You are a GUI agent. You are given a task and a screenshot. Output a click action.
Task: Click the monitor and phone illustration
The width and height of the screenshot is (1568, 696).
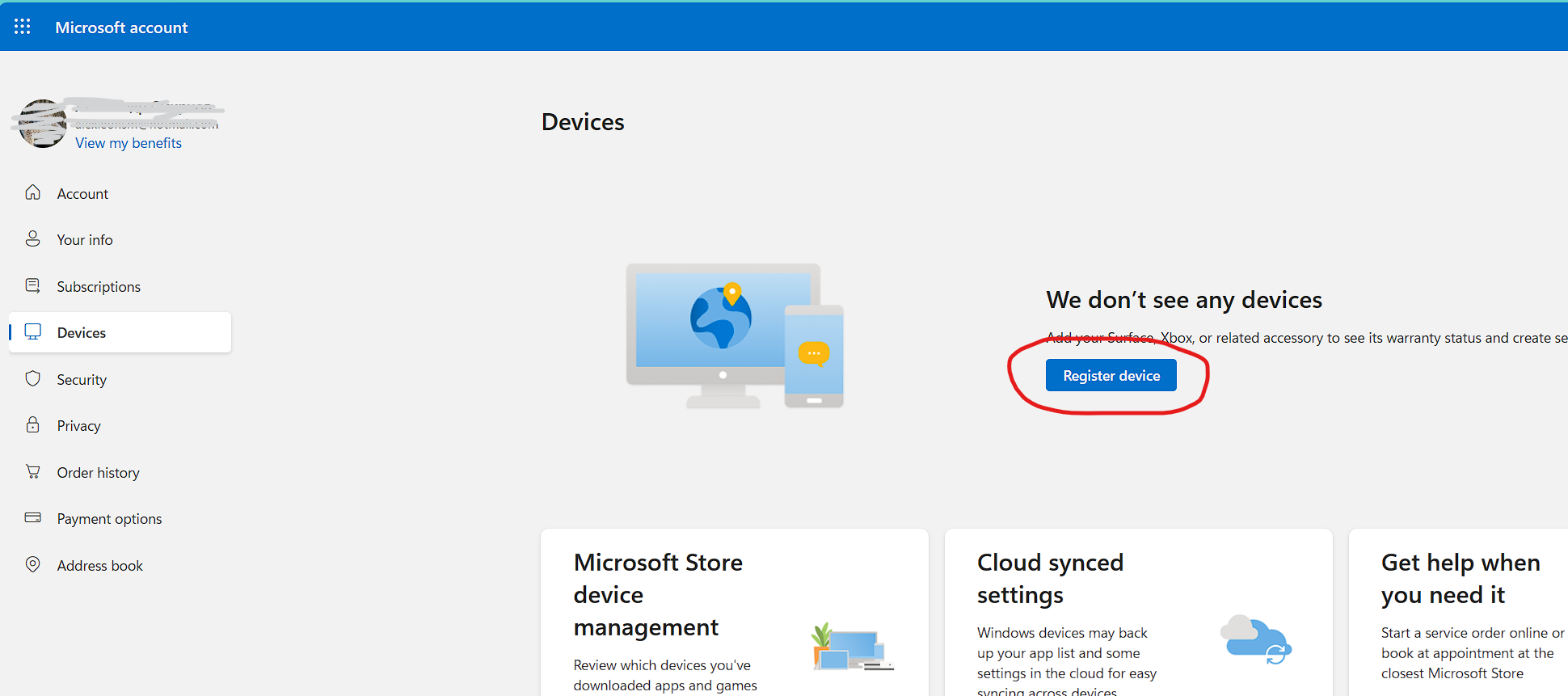pos(735,335)
